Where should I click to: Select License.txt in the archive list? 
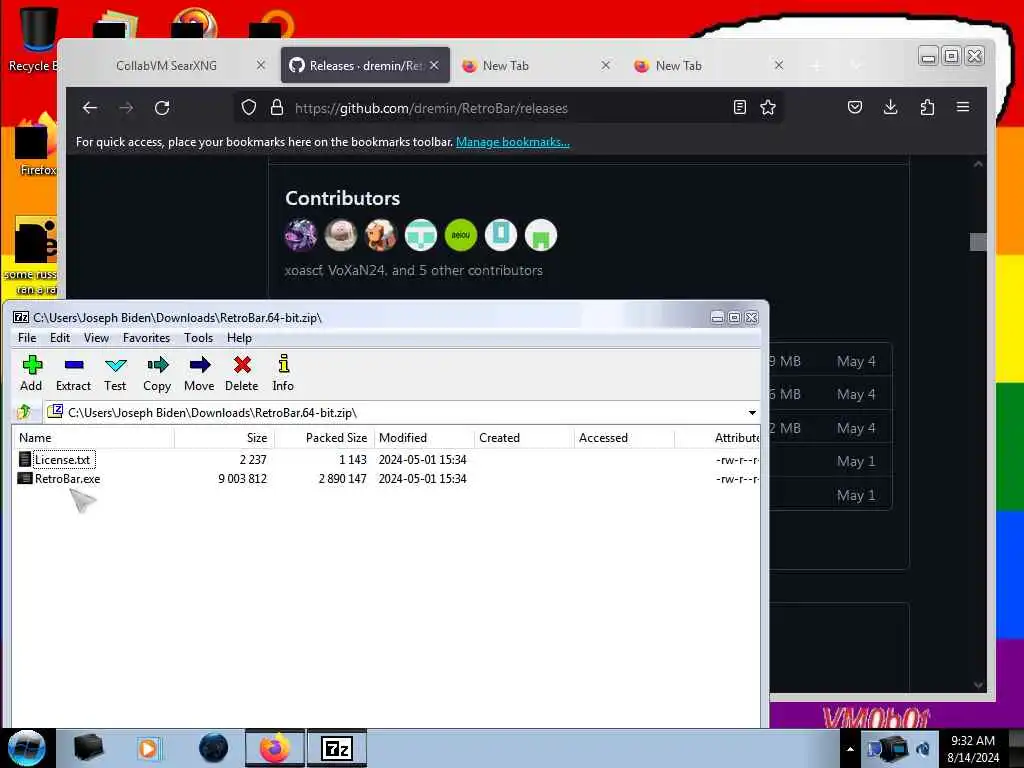click(x=62, y=460)
